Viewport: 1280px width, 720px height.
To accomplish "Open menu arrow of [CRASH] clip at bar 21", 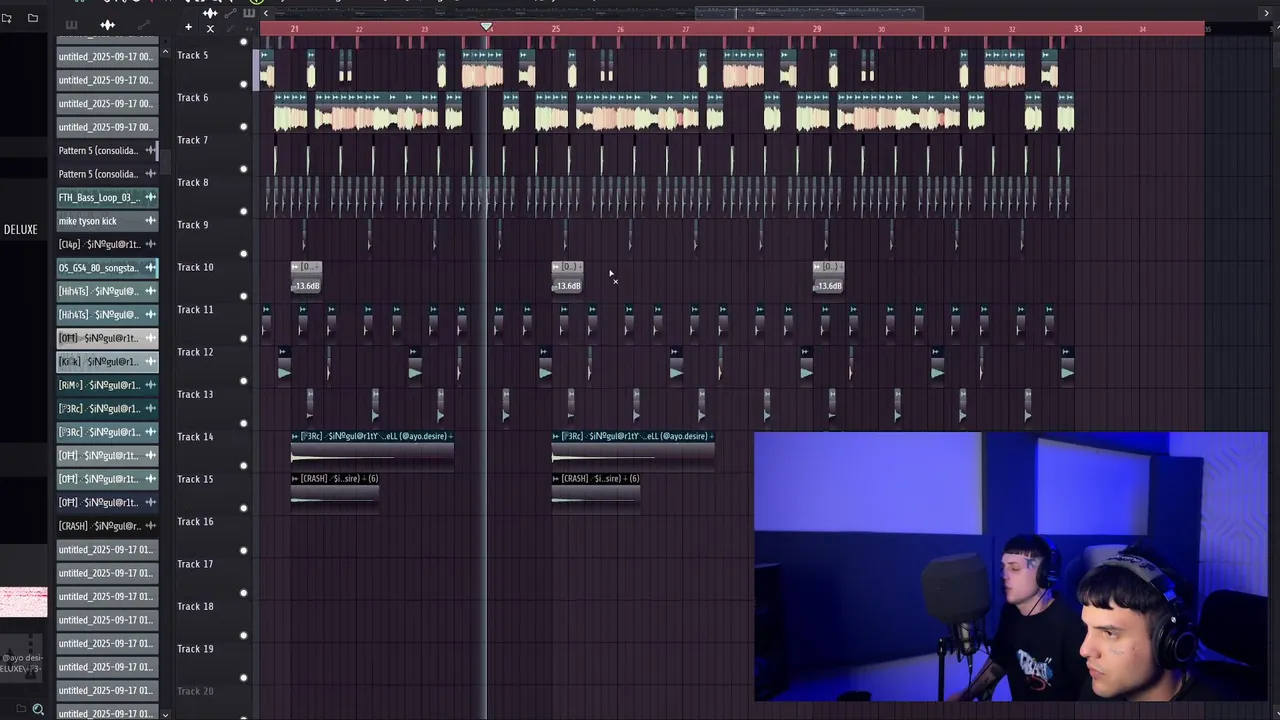I will coord(295,478).
